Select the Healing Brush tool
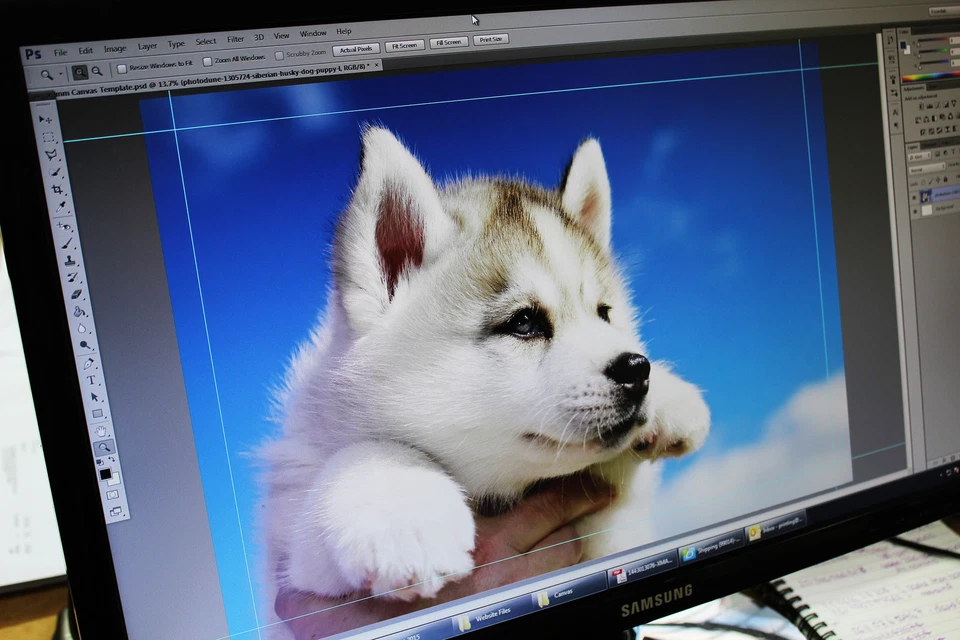 pyautogui.click(x=64, y=225)
